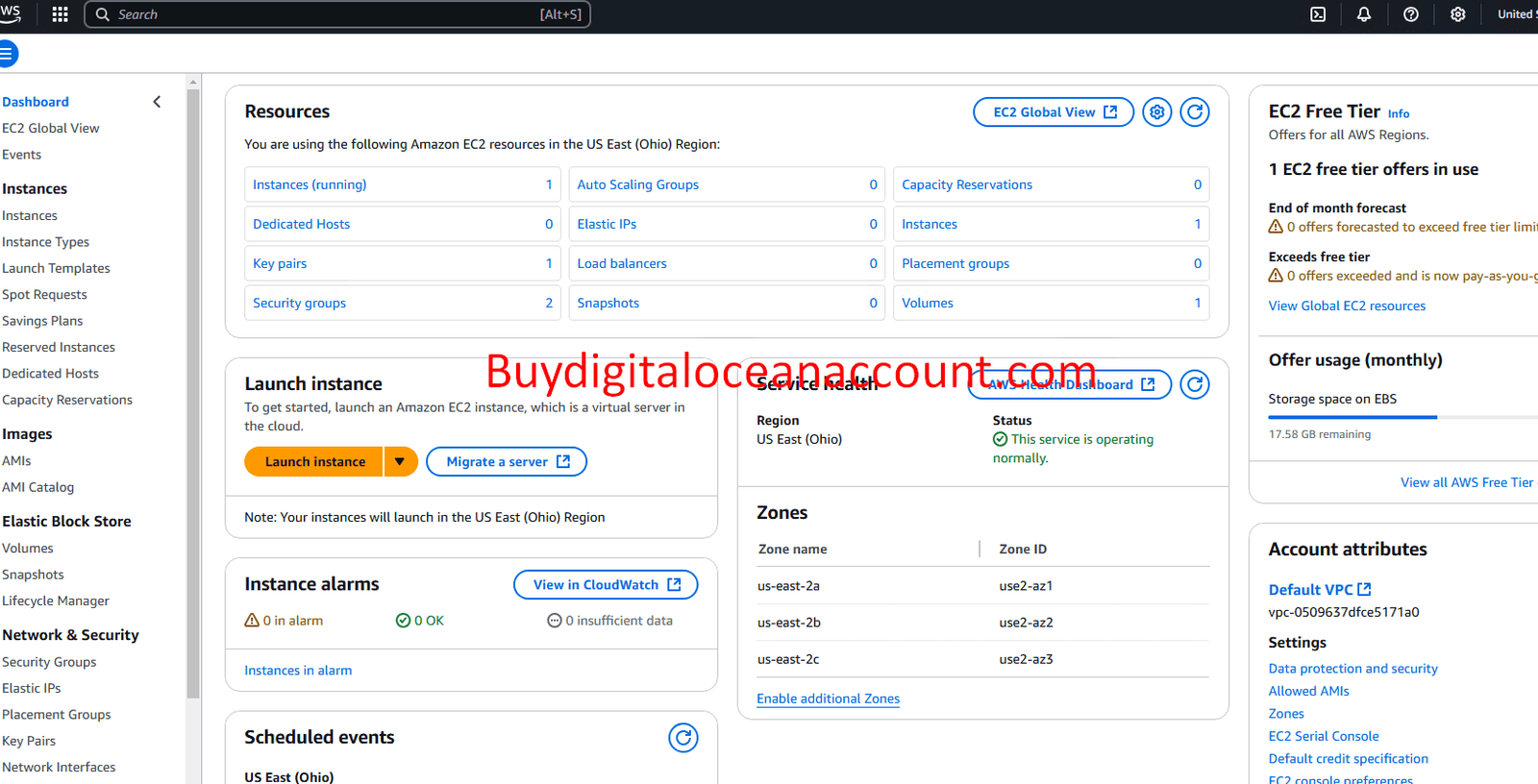Open the Launch instance dropdown arrow
The height and width of the screenshot is (784, 1538).
pos(400,462)
